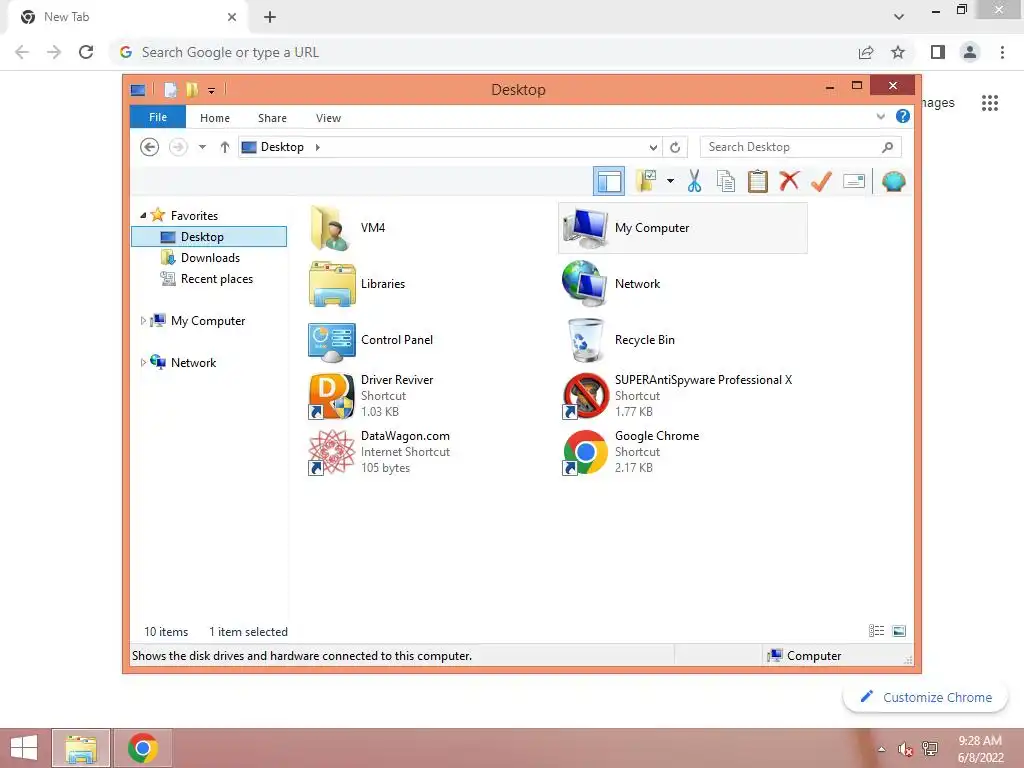The image size is (1024, 768).
Task: Click the red X Delete icon
Action: [789, 180]
